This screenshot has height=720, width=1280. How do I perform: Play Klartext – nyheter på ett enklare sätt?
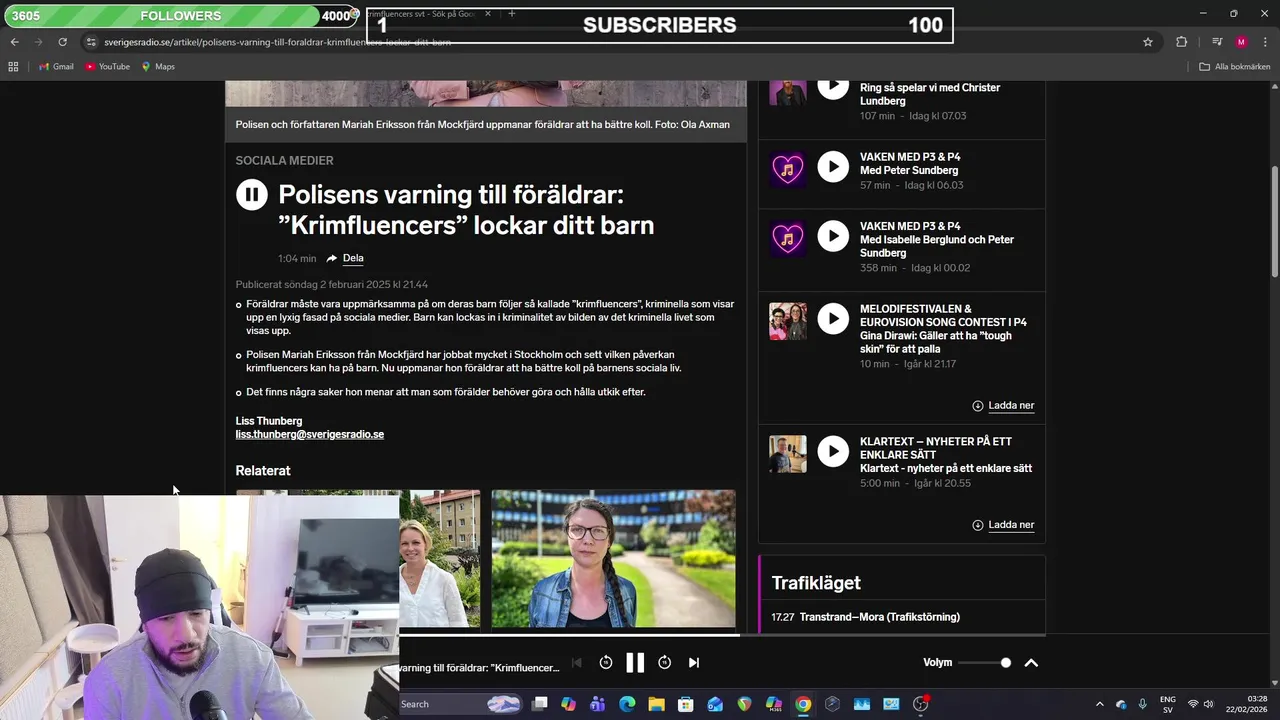coord(833,451)
